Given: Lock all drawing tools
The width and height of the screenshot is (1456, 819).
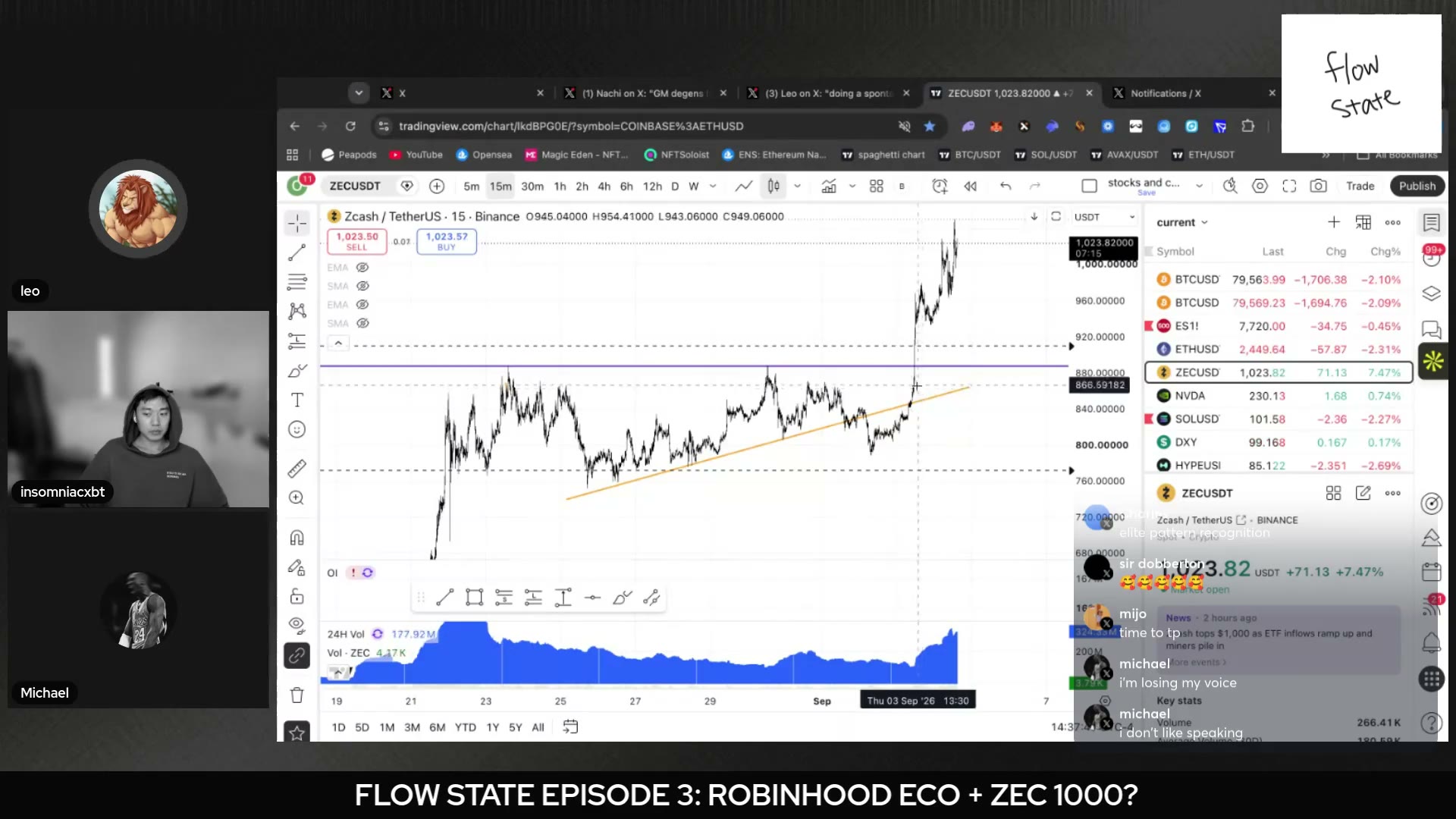Looking at the screenshot, I should coord(297,597).
